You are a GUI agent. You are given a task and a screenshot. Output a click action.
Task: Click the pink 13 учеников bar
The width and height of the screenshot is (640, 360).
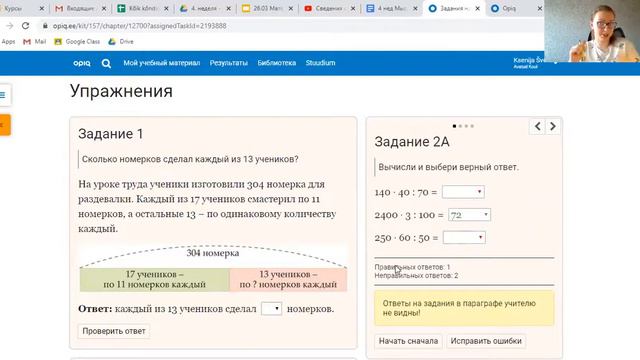[288, 280]
